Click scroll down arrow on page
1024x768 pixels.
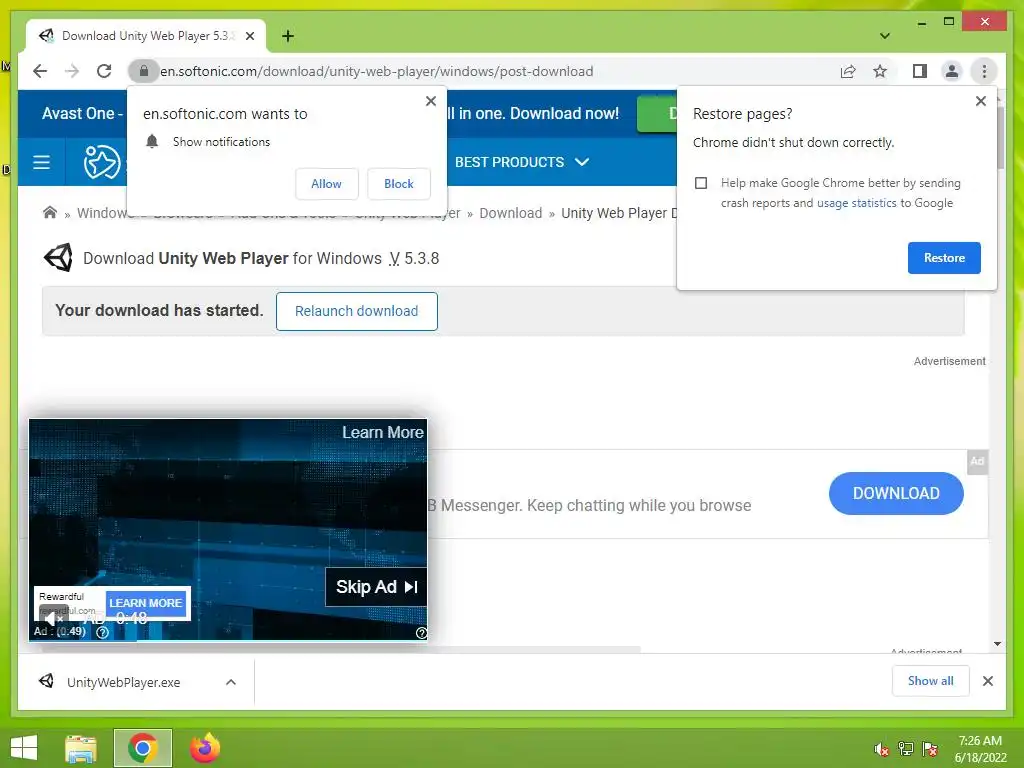[x=997, y=644]
